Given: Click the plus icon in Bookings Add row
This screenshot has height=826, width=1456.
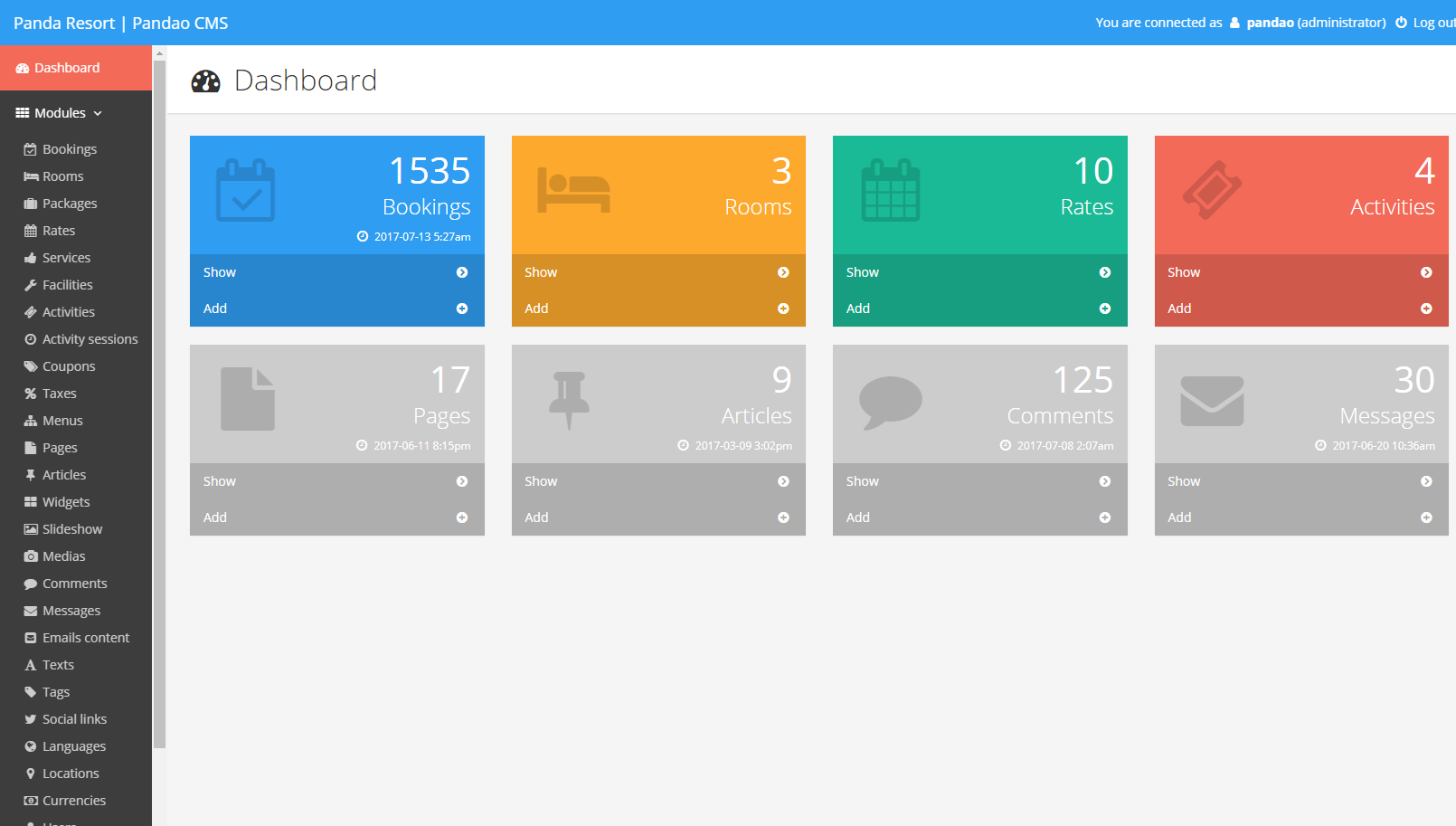Looking at the screenshot, I should click(462, 309).
